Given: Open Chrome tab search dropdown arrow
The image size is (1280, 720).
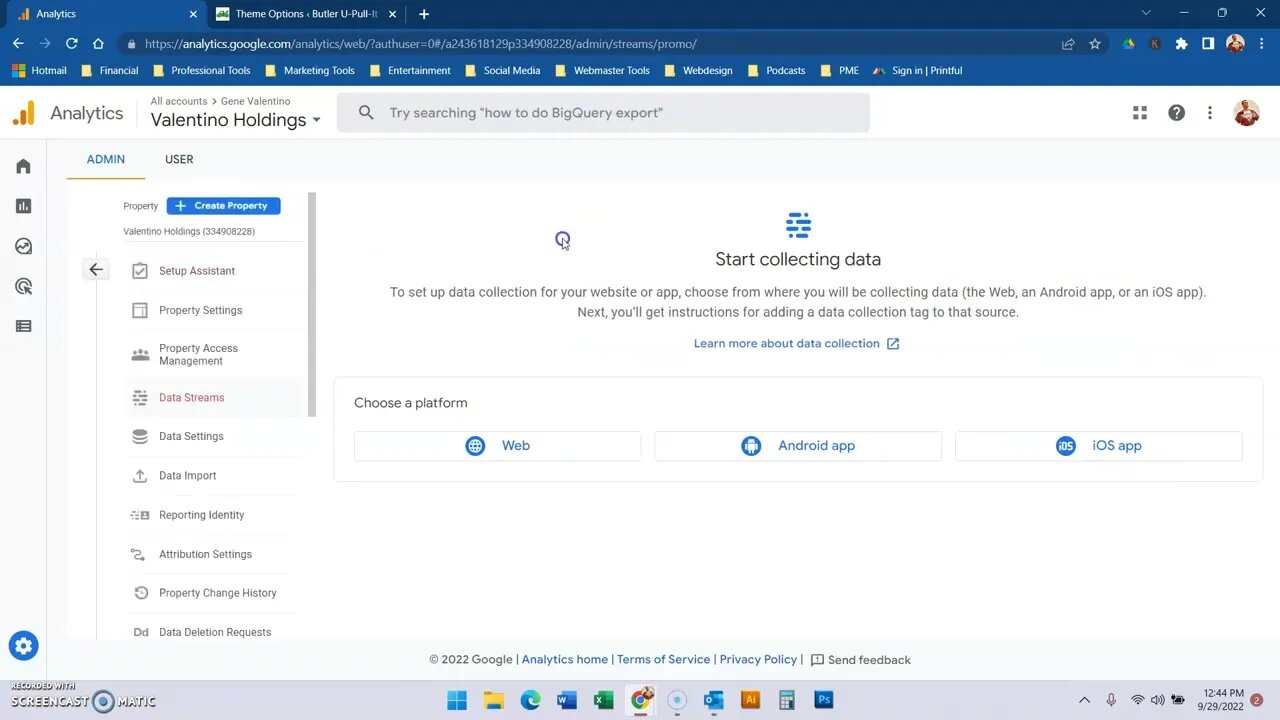Looking at the screenshot, I should click(x=1146, y=13).
